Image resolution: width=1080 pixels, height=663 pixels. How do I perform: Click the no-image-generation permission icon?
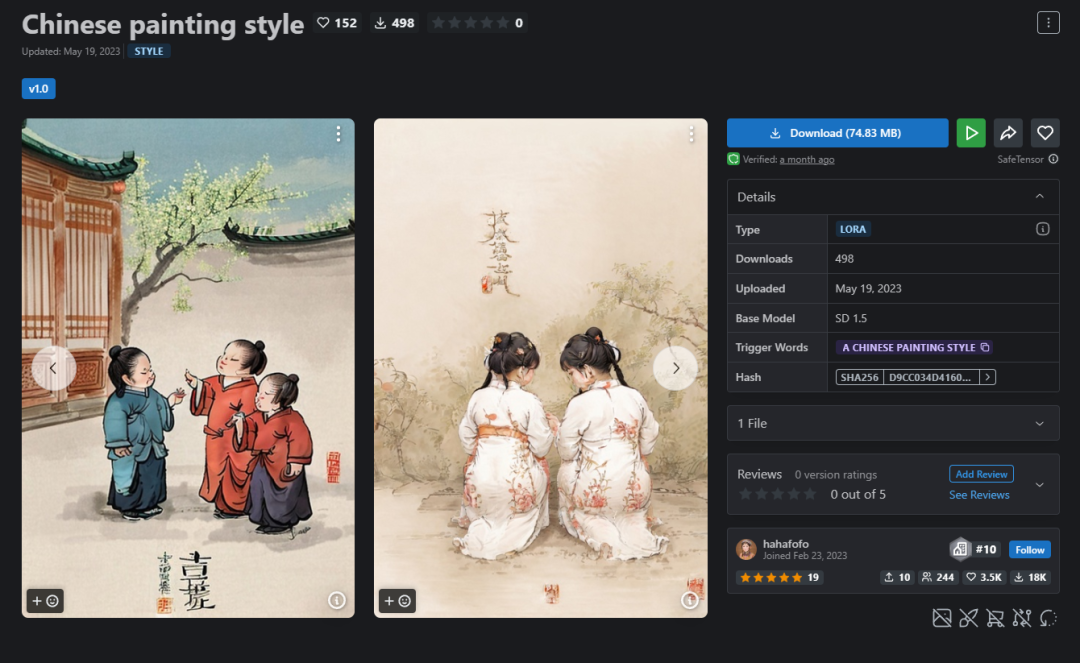pos(942,618)
